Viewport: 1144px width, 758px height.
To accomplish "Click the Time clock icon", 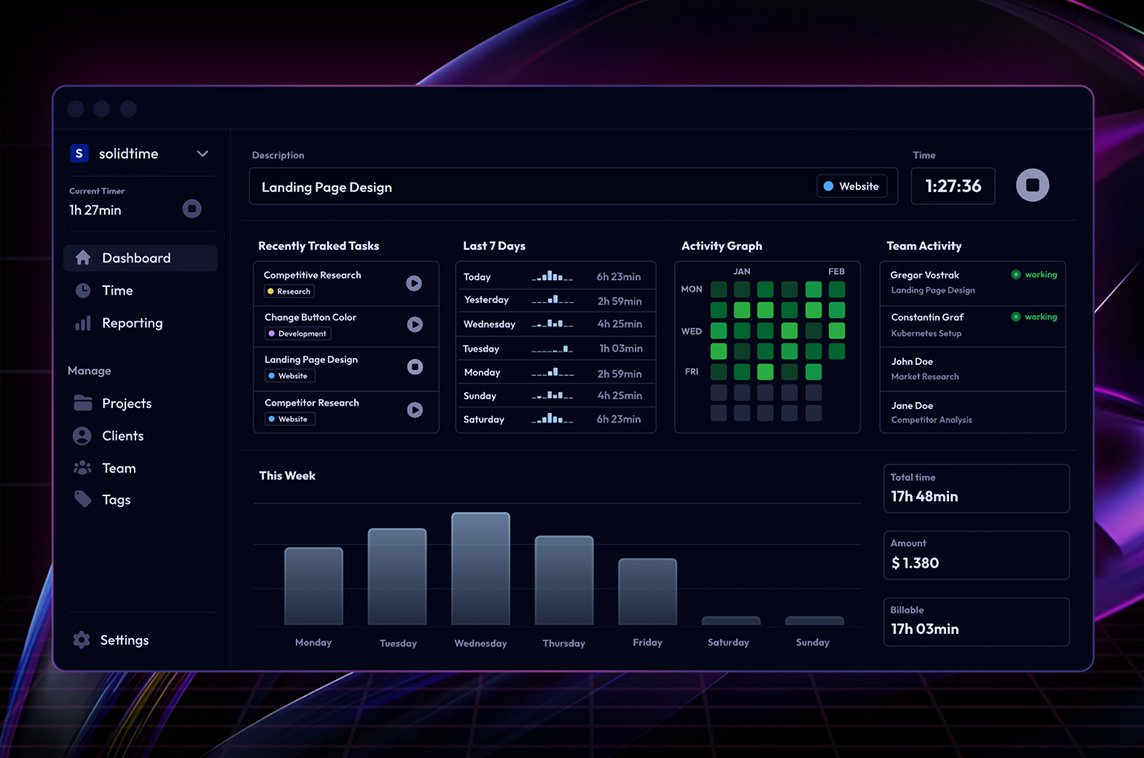I will (x=83, y=290).
